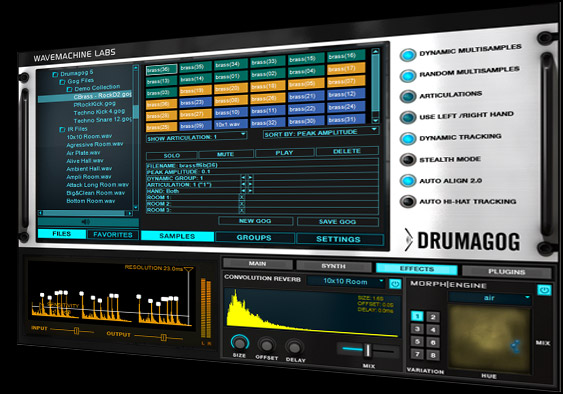Image resolution: width=563 pixels, height=394 pixels.
Task: Toggle the Convolution Reverb power button
Action: coord(395,284)
